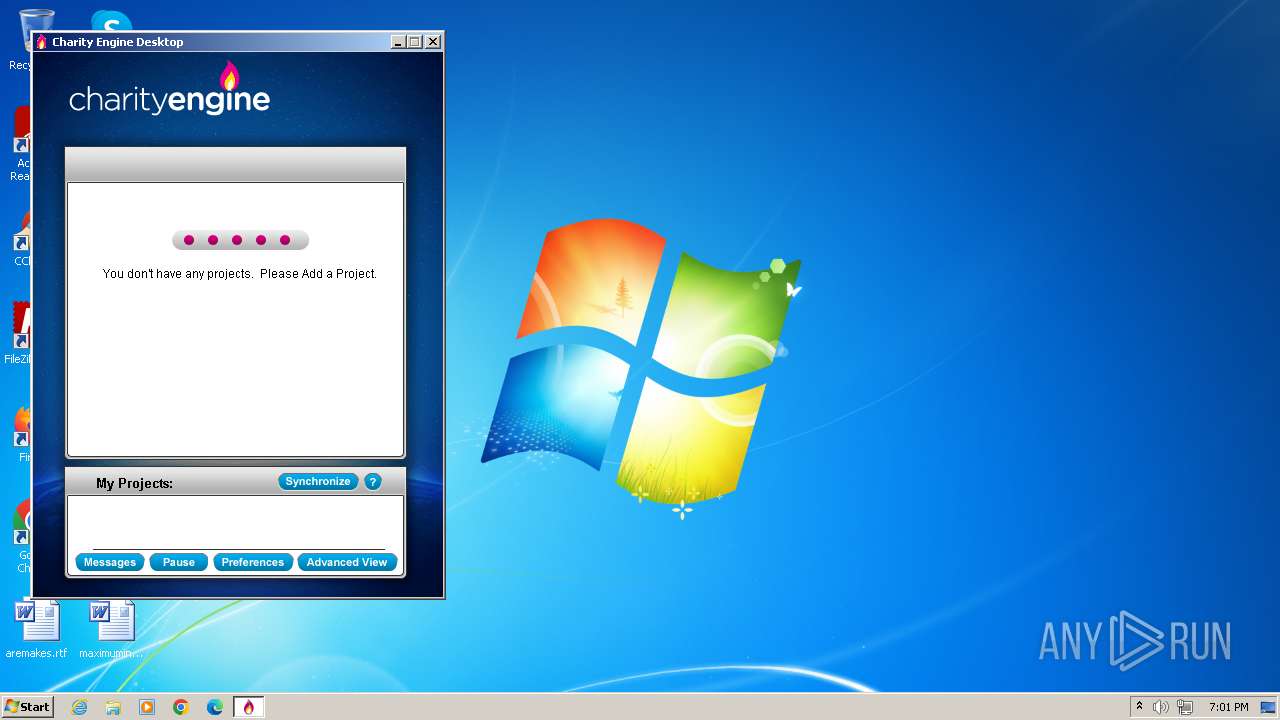1280x720 pixels.
Task: Open the Windows Start menu
Action: pyautogui.click(x=27, y=707)
